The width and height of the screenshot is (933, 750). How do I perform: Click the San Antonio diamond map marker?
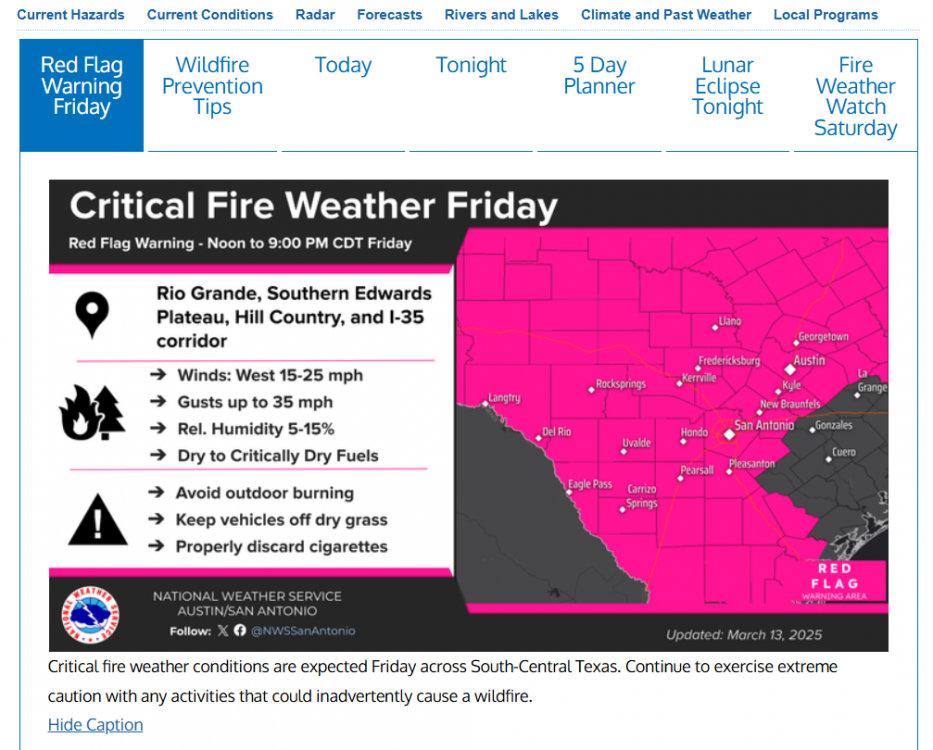(x=728, y=433)
